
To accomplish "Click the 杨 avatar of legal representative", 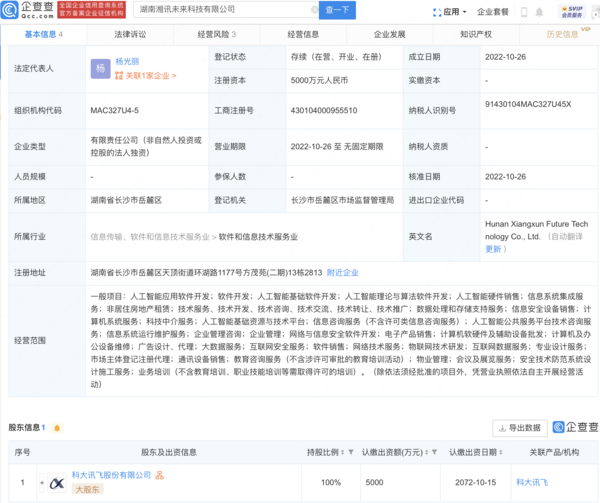I will click(x=100, y=69).
